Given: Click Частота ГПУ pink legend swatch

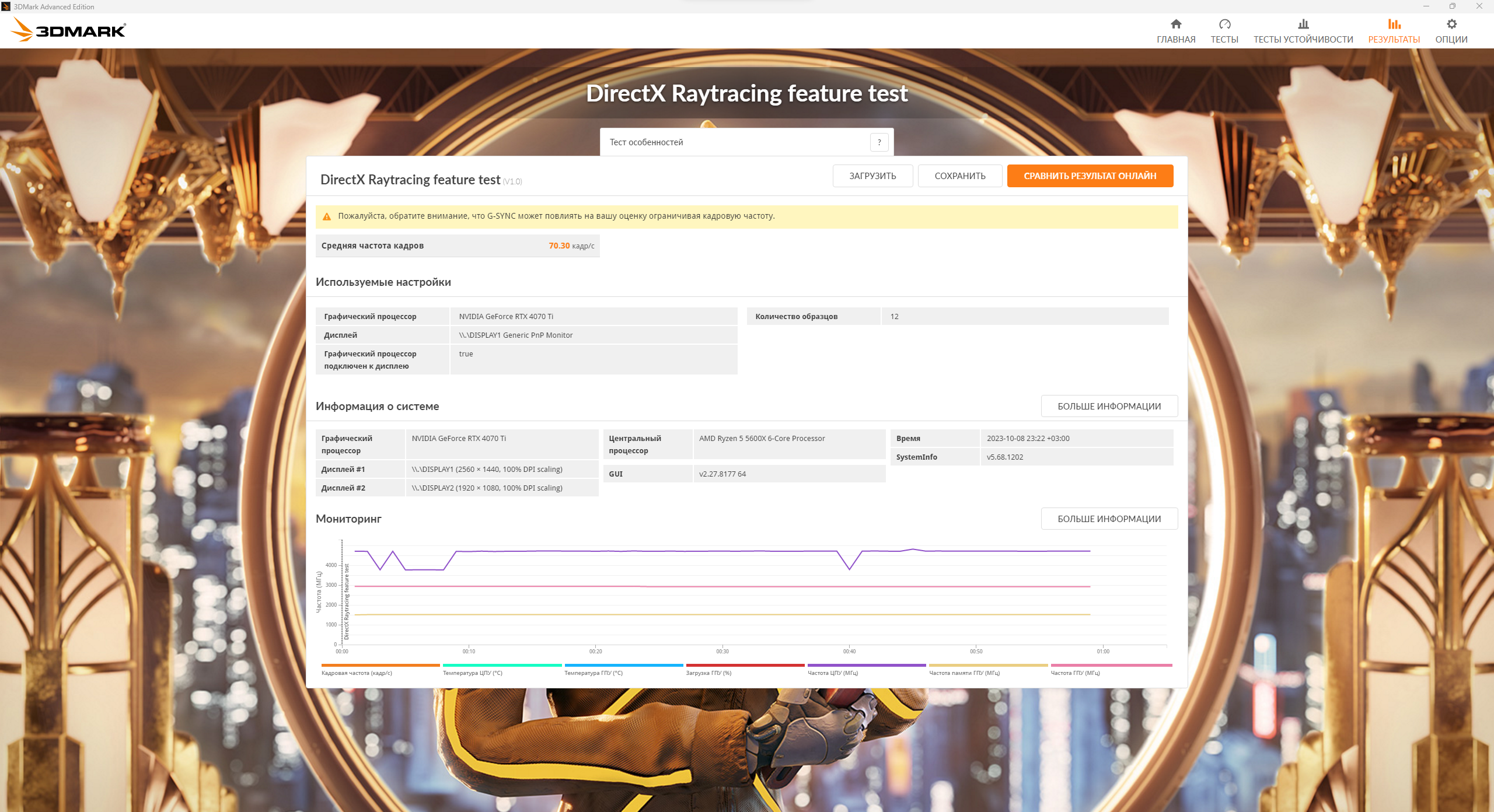Looking at the screenshot, I should click(1111, 665).
